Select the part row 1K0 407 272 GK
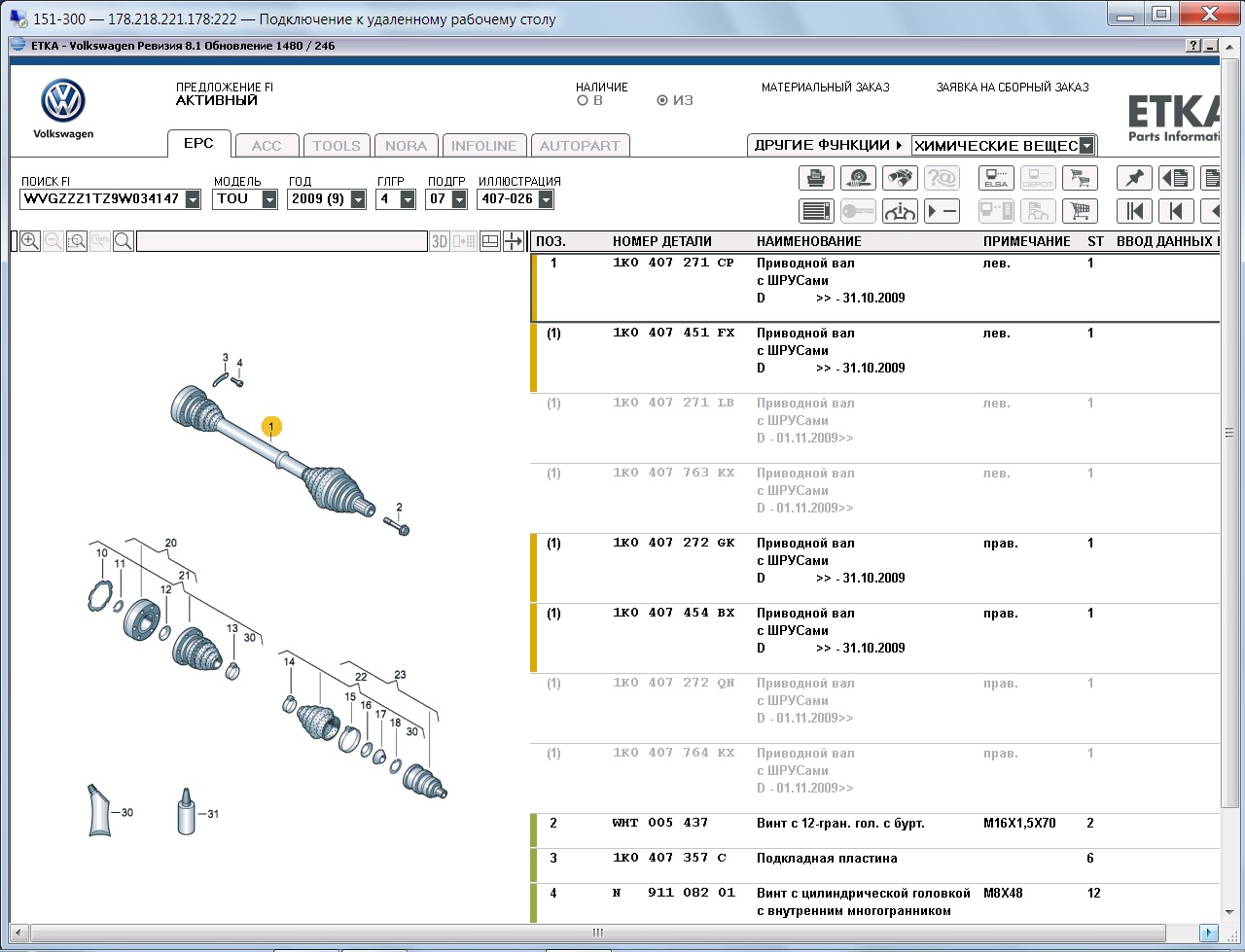 (875, 569)
